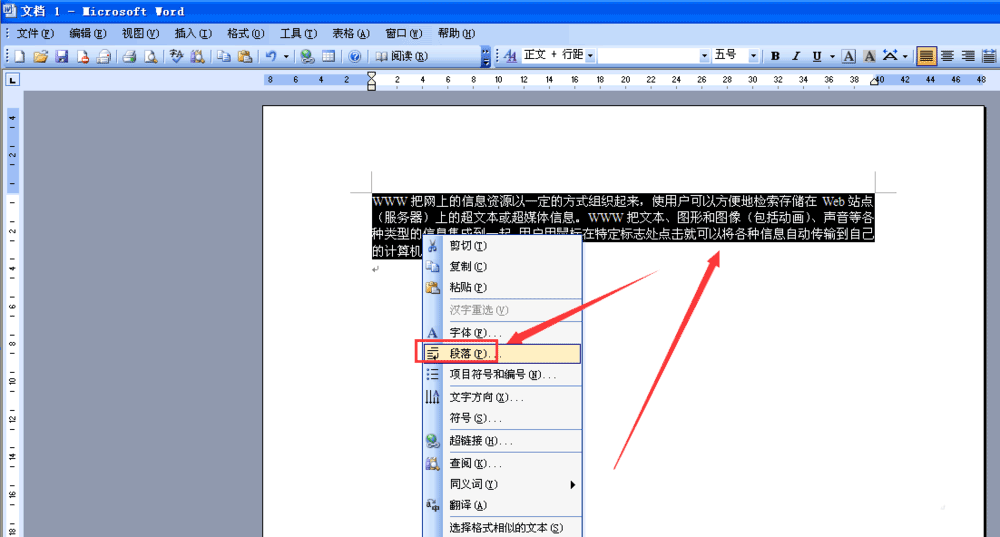Click into the font name box
The image size is (1000, 537).
(649, 56)
